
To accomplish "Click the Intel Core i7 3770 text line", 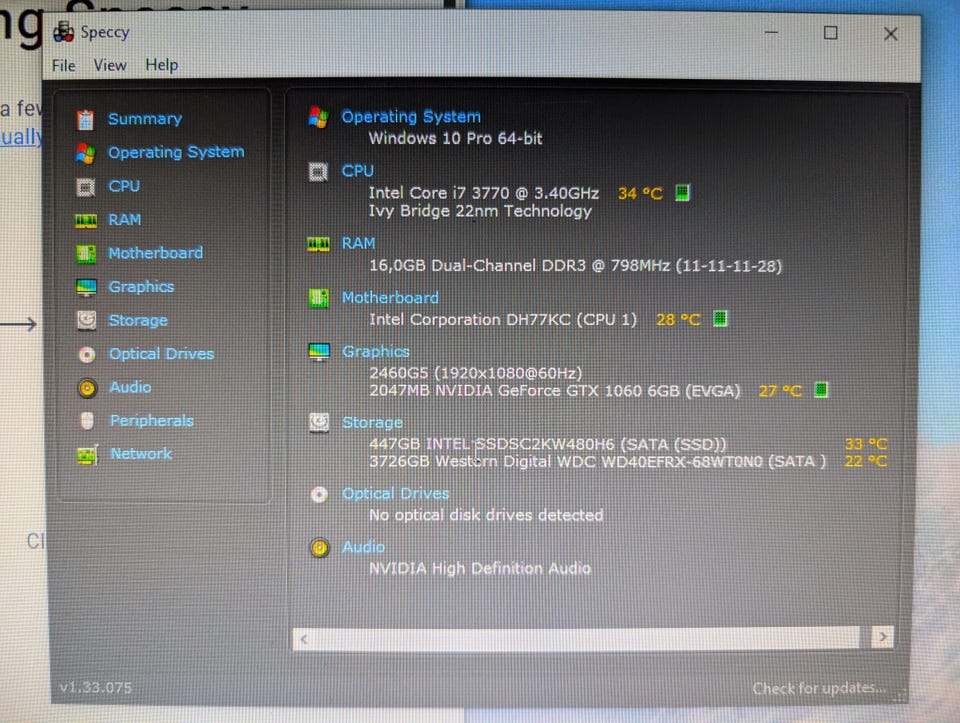I will pos(484,193).
